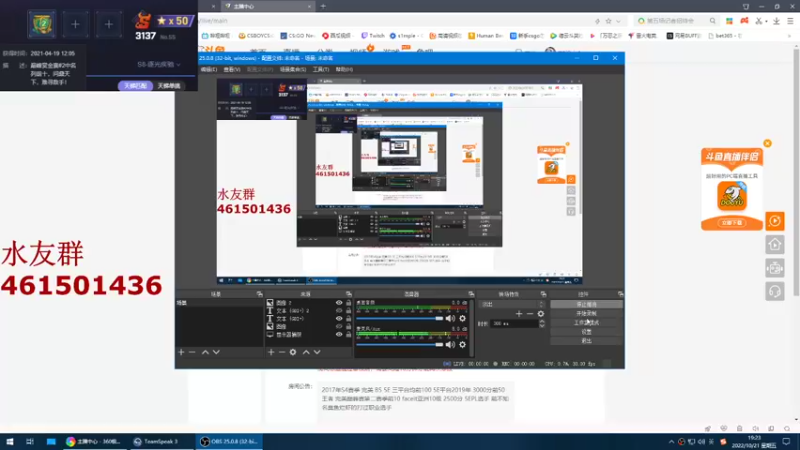Move the selected source down
This screenshot has height=450, width=800.
[317, 352]
